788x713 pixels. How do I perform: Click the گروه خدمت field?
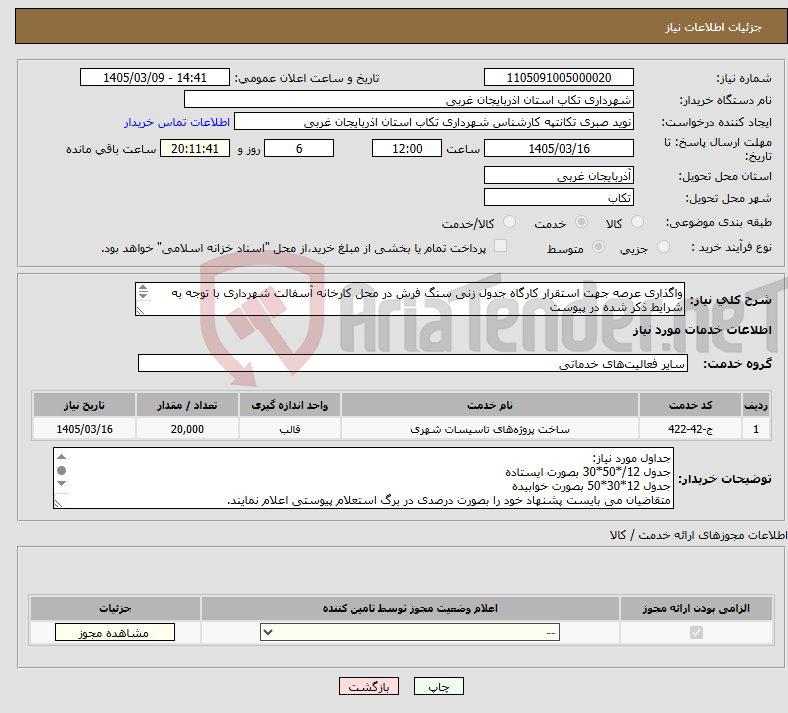413,363
